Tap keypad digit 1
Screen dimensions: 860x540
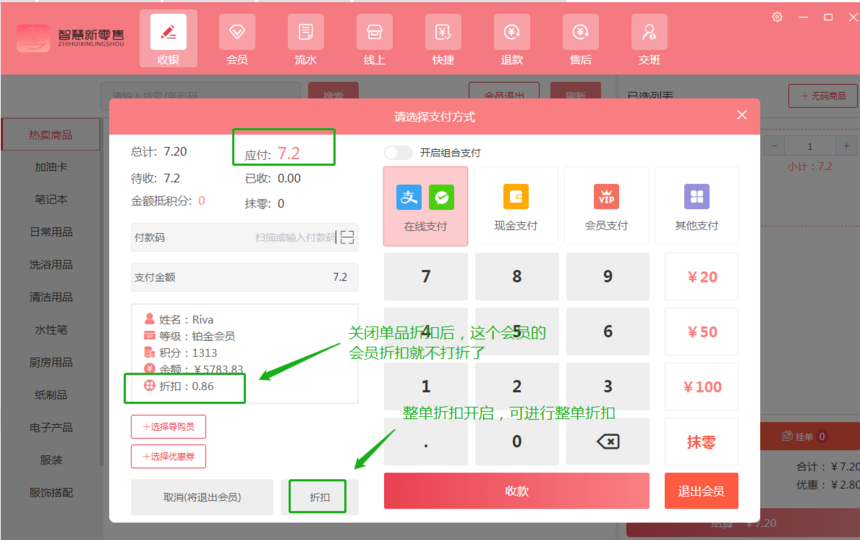(x=426, y=386)
